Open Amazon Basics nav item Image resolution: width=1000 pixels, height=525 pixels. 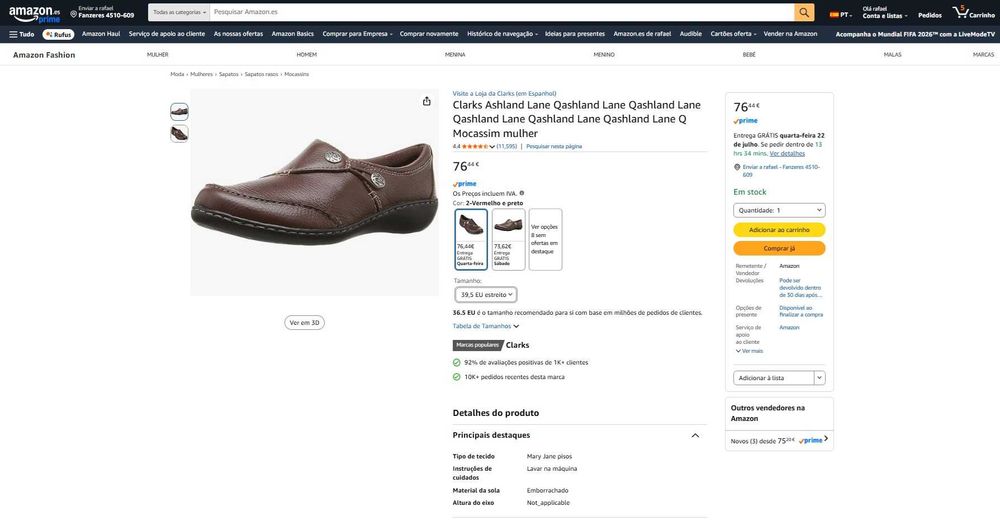tap(293, 34)
